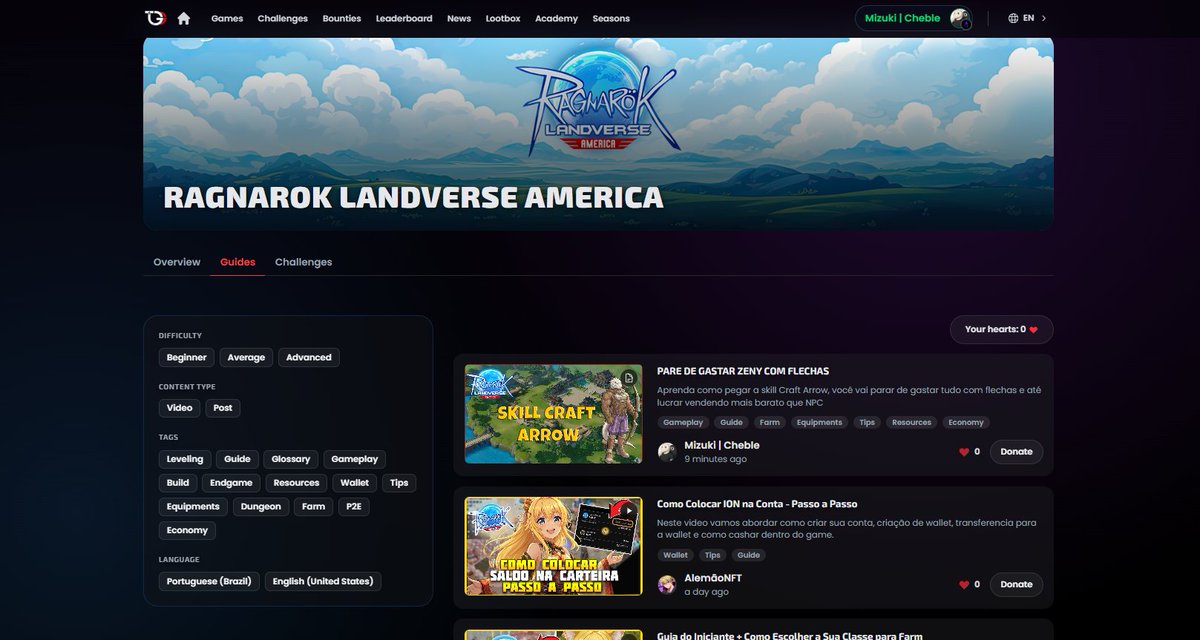Select the Build tag filter

click(x=178, y=482)
